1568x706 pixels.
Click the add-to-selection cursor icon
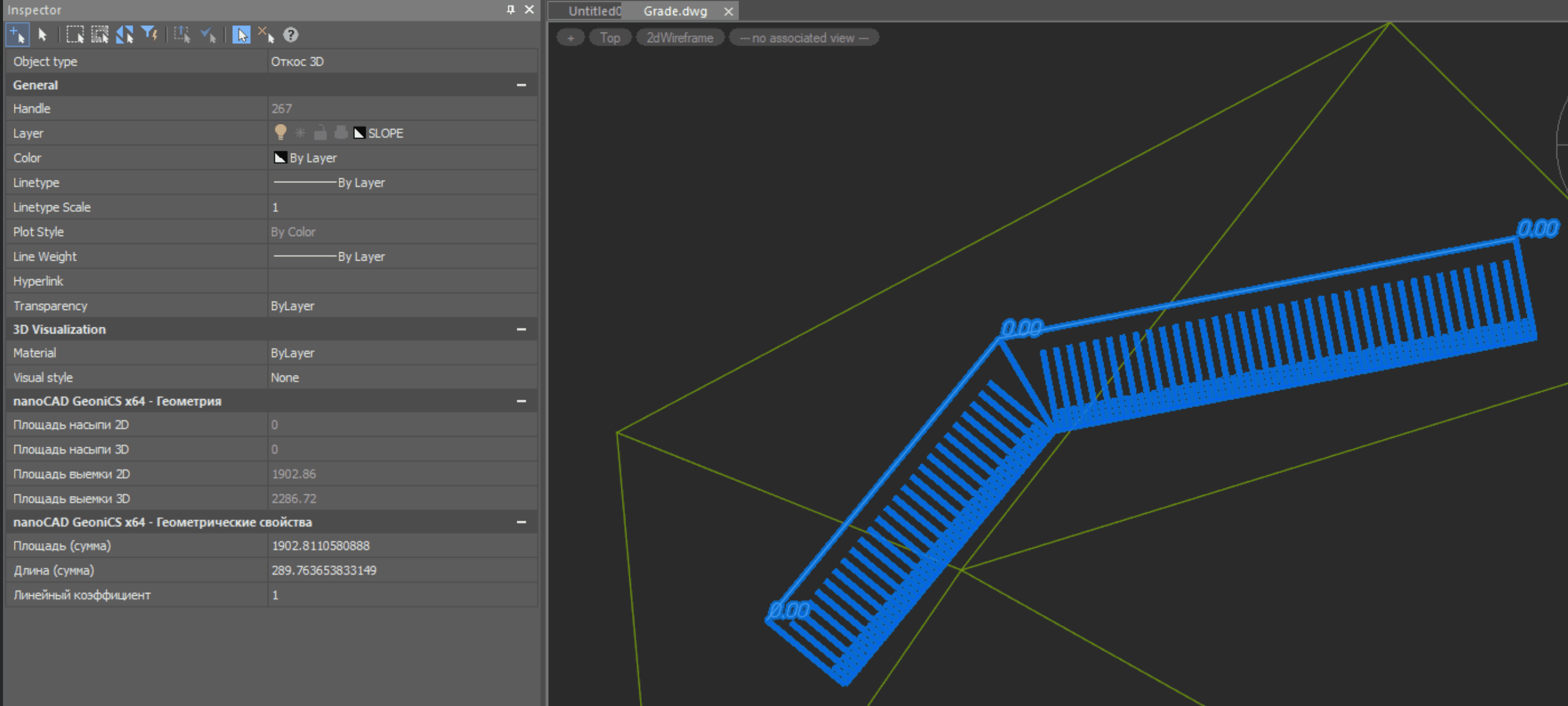tap(17, 35)
